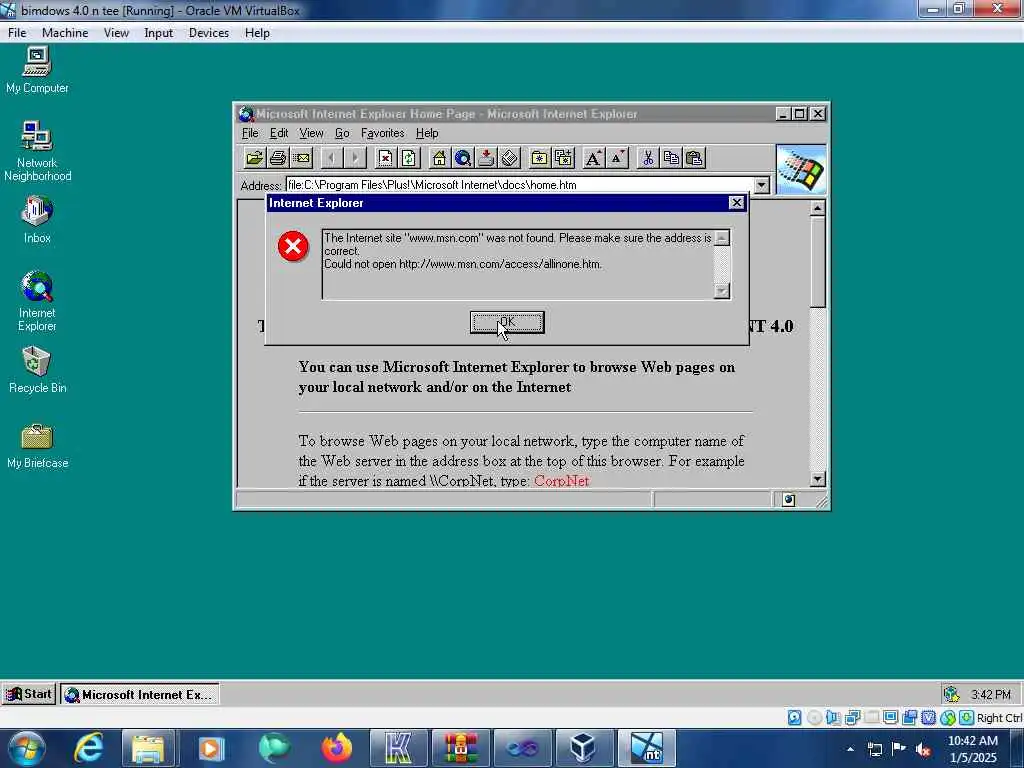1024x768 pixels.
Task: Select the Inbox desktop icon
Action: click(x=37, y=221)
